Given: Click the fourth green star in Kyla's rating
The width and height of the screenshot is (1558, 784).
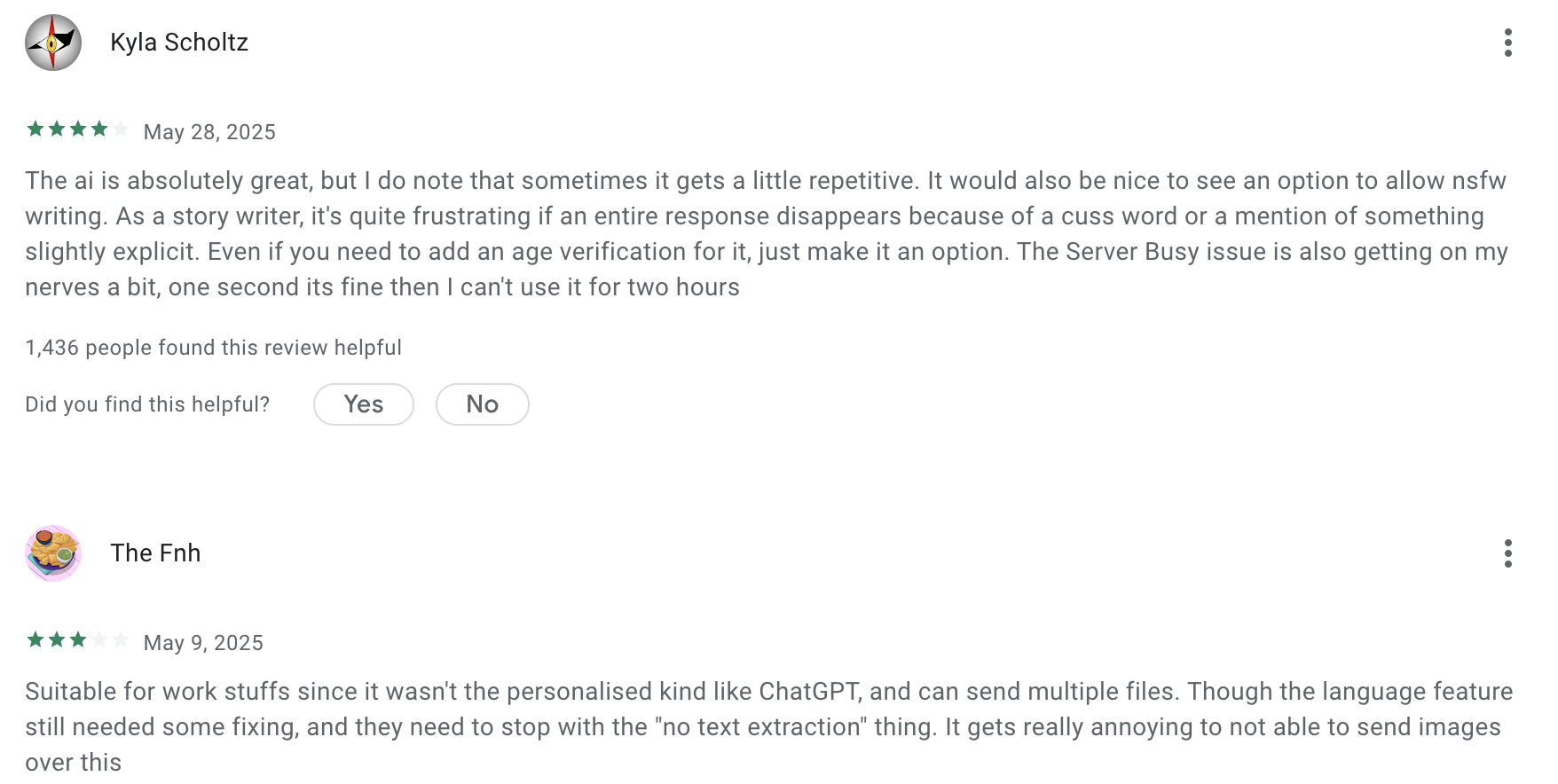Looking at the screenshot, I should pos(99,129).
